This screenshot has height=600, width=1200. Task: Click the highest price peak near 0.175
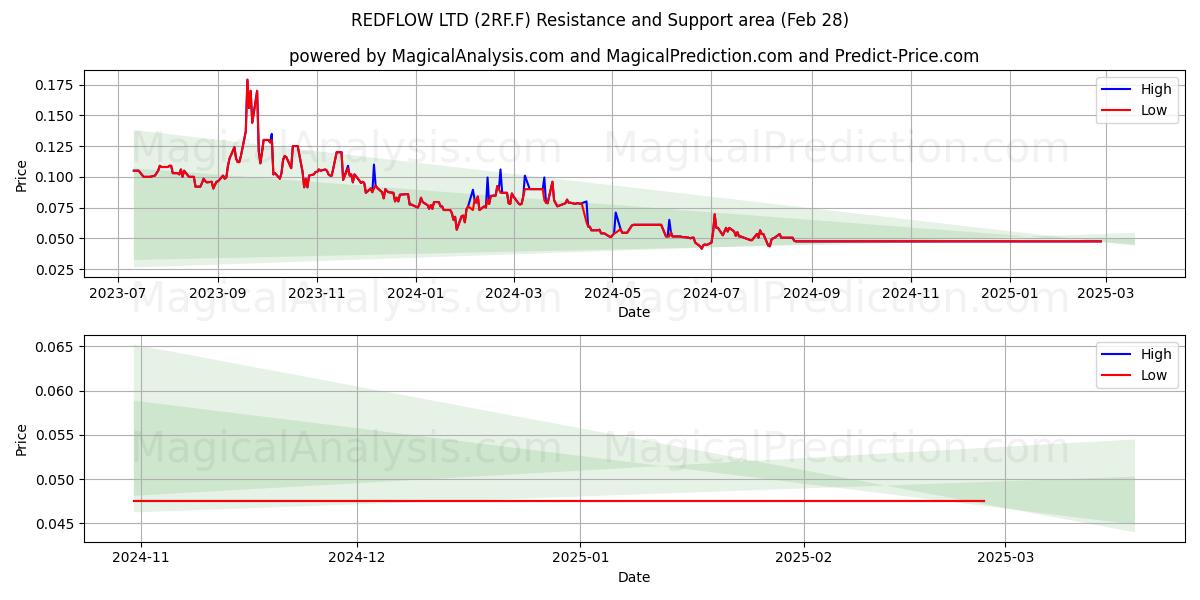point(247,81)
